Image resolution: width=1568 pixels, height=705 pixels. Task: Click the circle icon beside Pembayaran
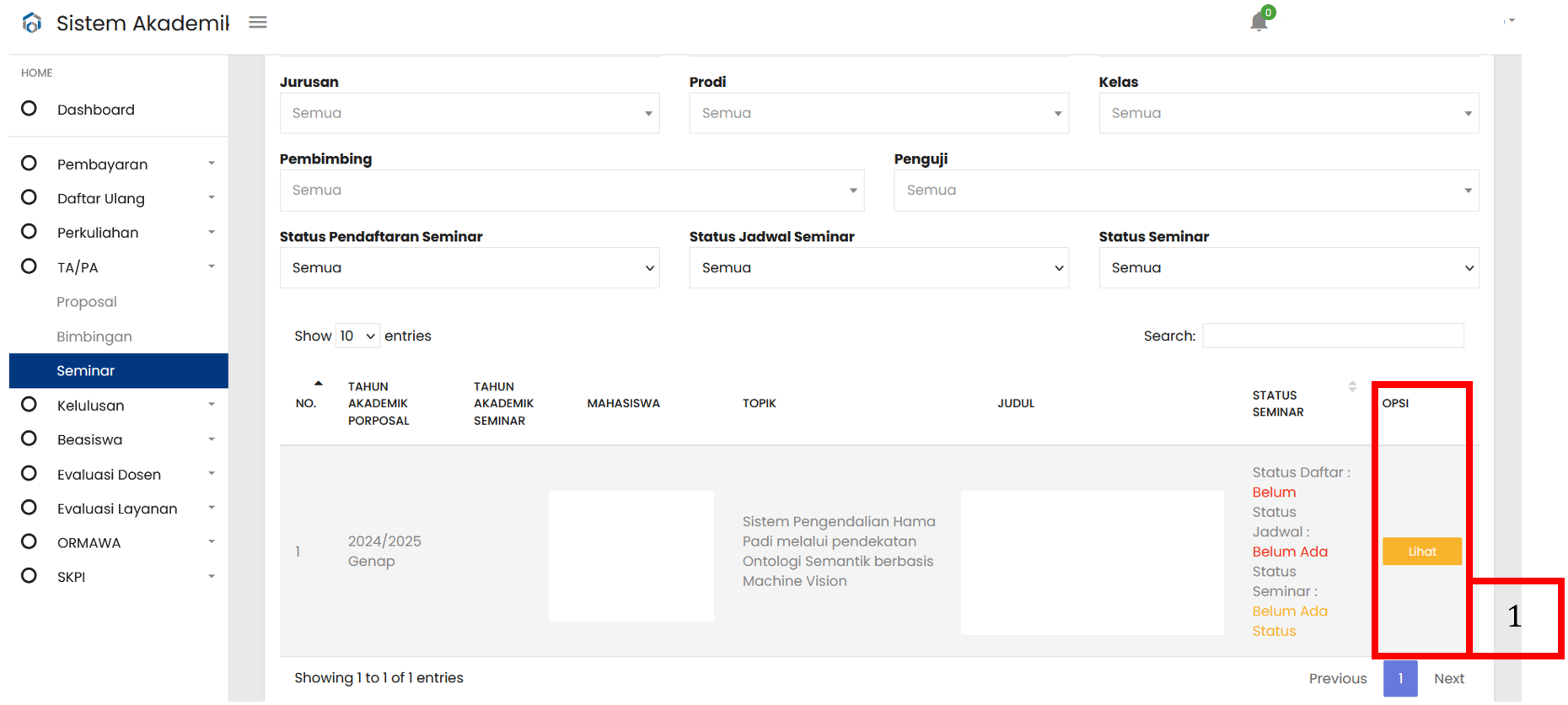click(x=29, y=164)
